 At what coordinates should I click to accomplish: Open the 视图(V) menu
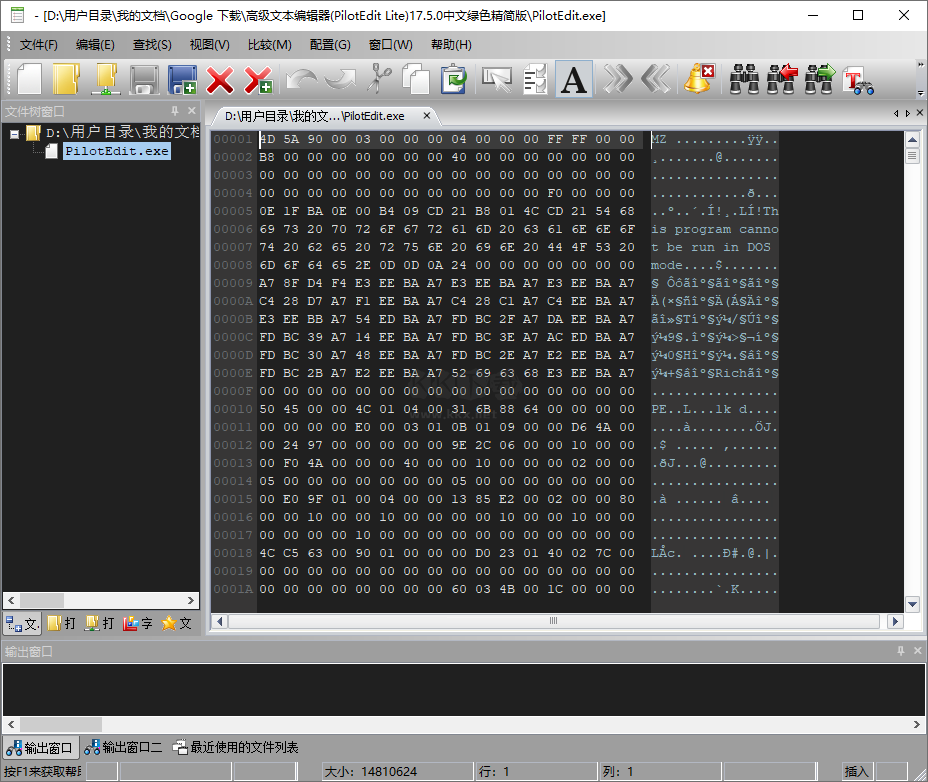pos(210,45)
